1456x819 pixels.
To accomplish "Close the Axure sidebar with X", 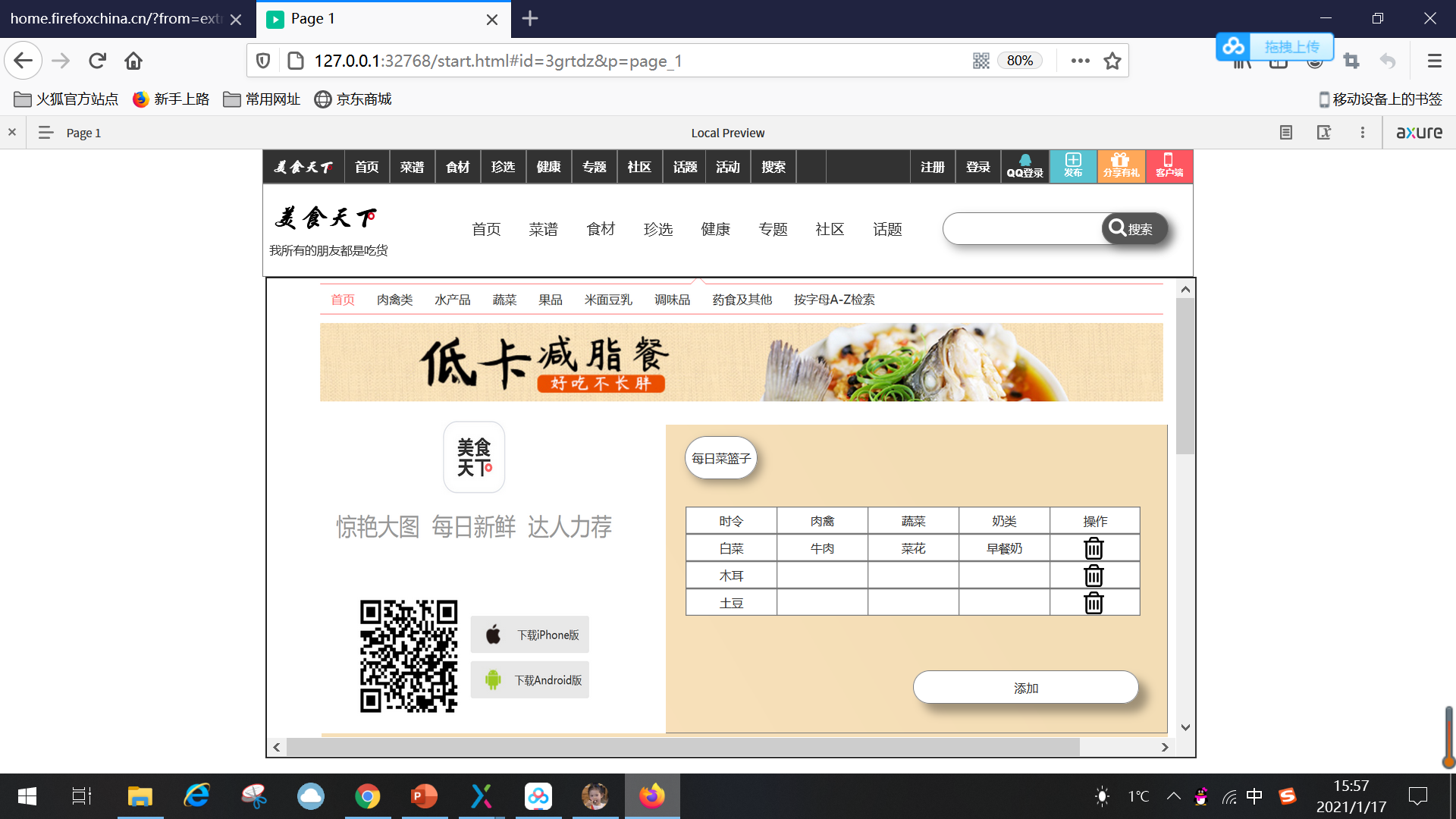I will click(x=12, y=133).
